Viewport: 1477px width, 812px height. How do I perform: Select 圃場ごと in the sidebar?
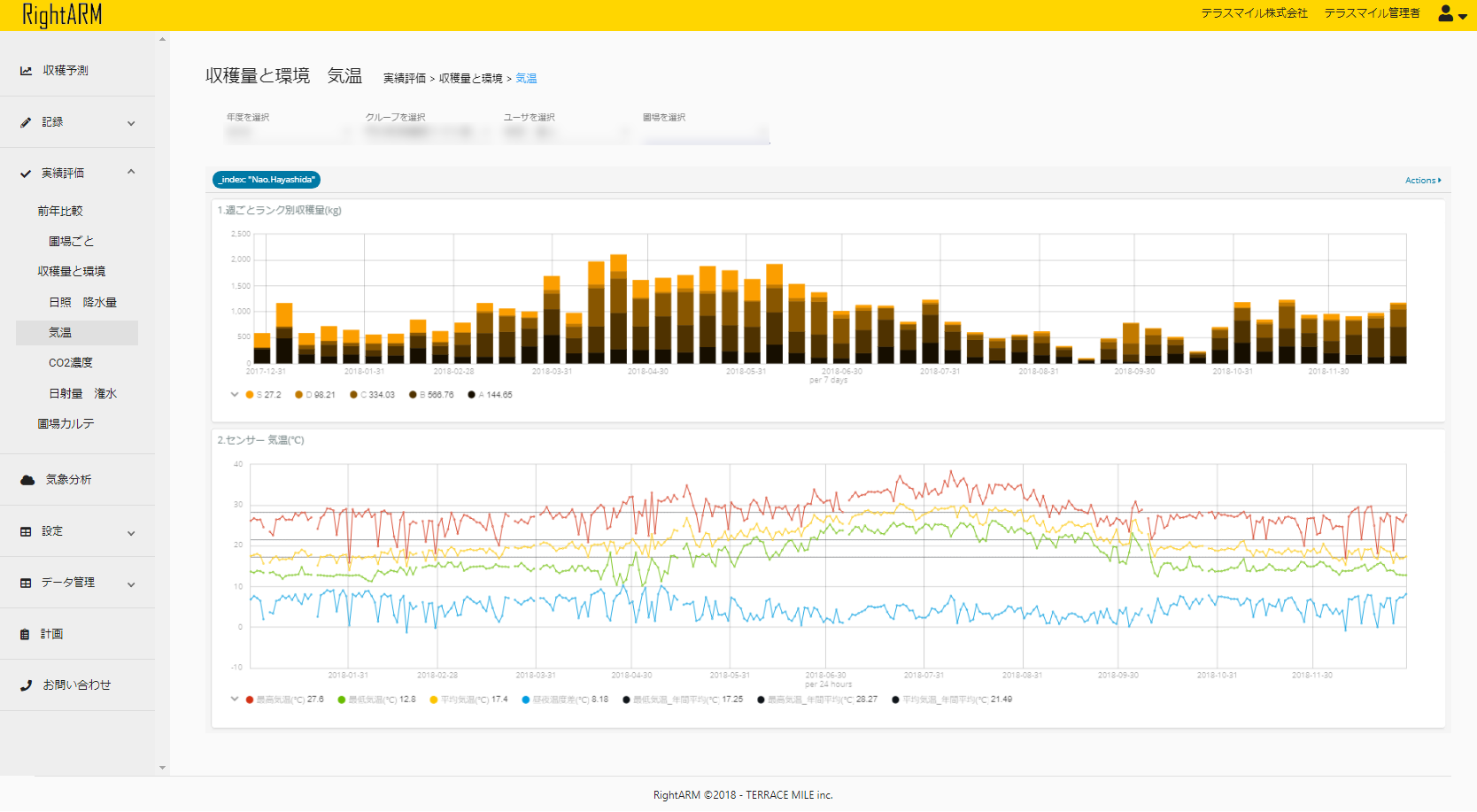[72, 242]
